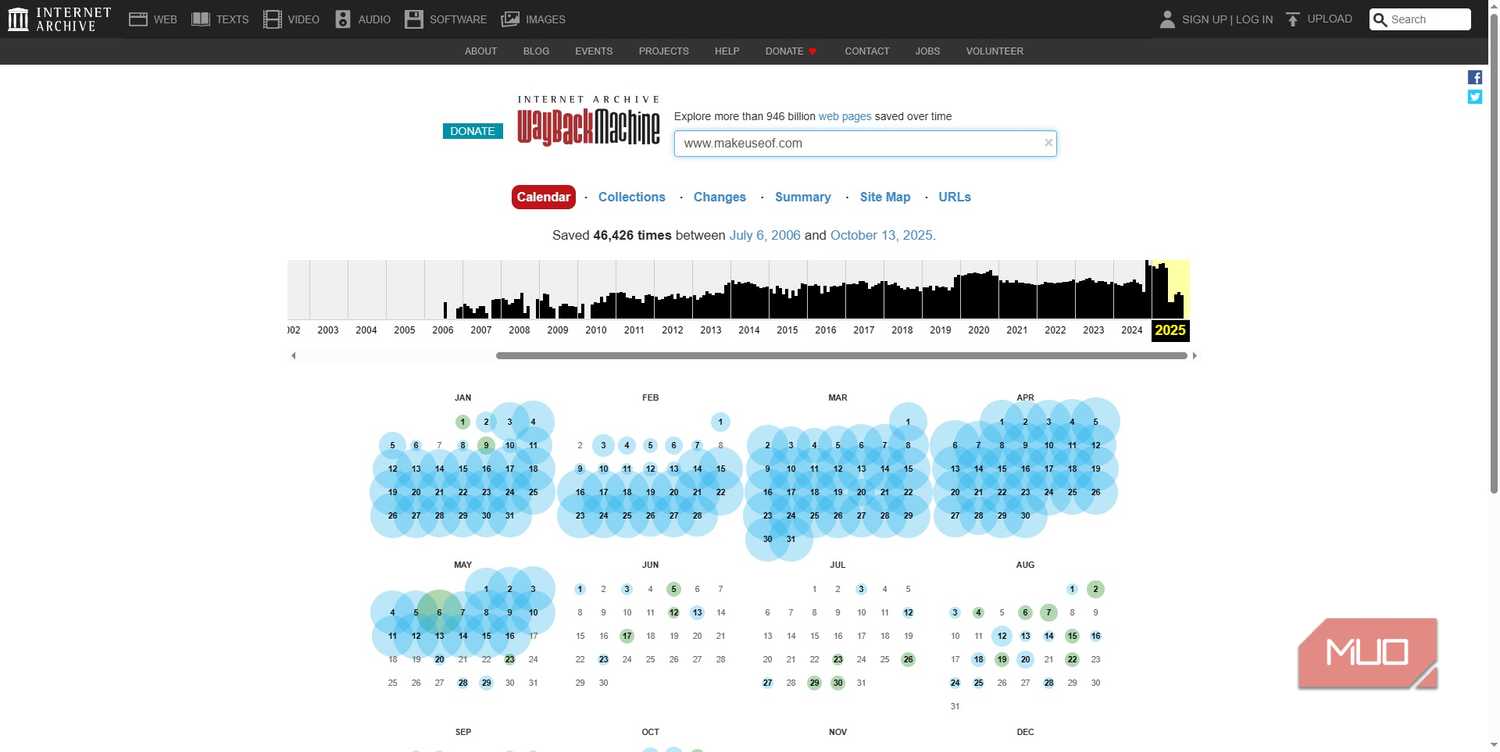Click the timeline scroll right arrow

pos(1194,355)
